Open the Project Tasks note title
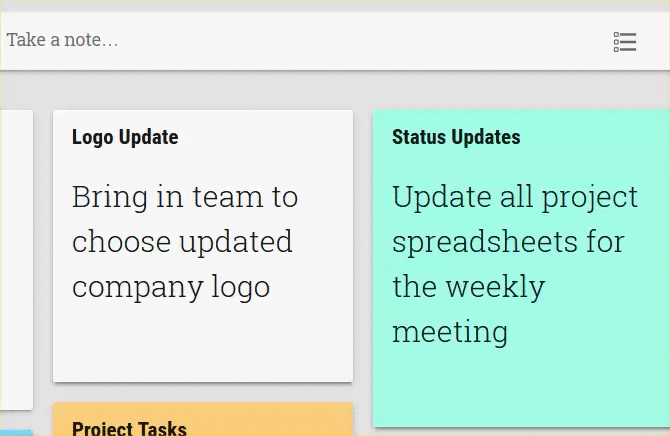 (129, 428)
